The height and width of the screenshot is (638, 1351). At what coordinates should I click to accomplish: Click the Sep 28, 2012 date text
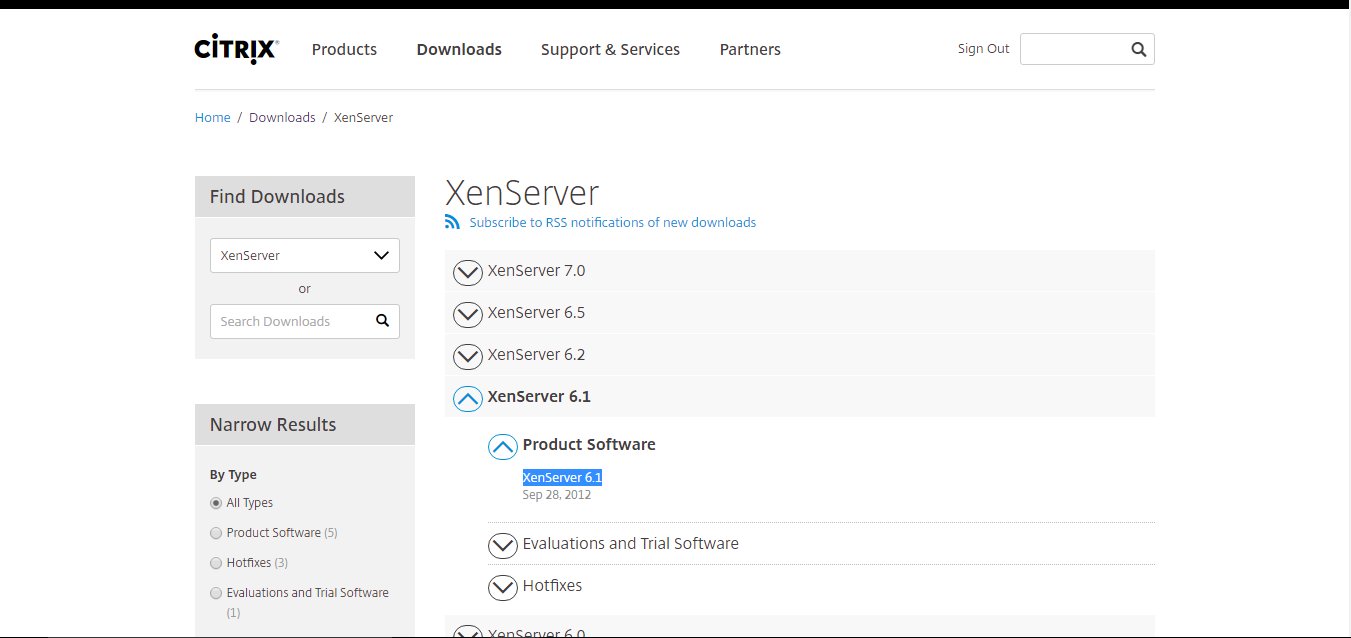coord(557,495)
